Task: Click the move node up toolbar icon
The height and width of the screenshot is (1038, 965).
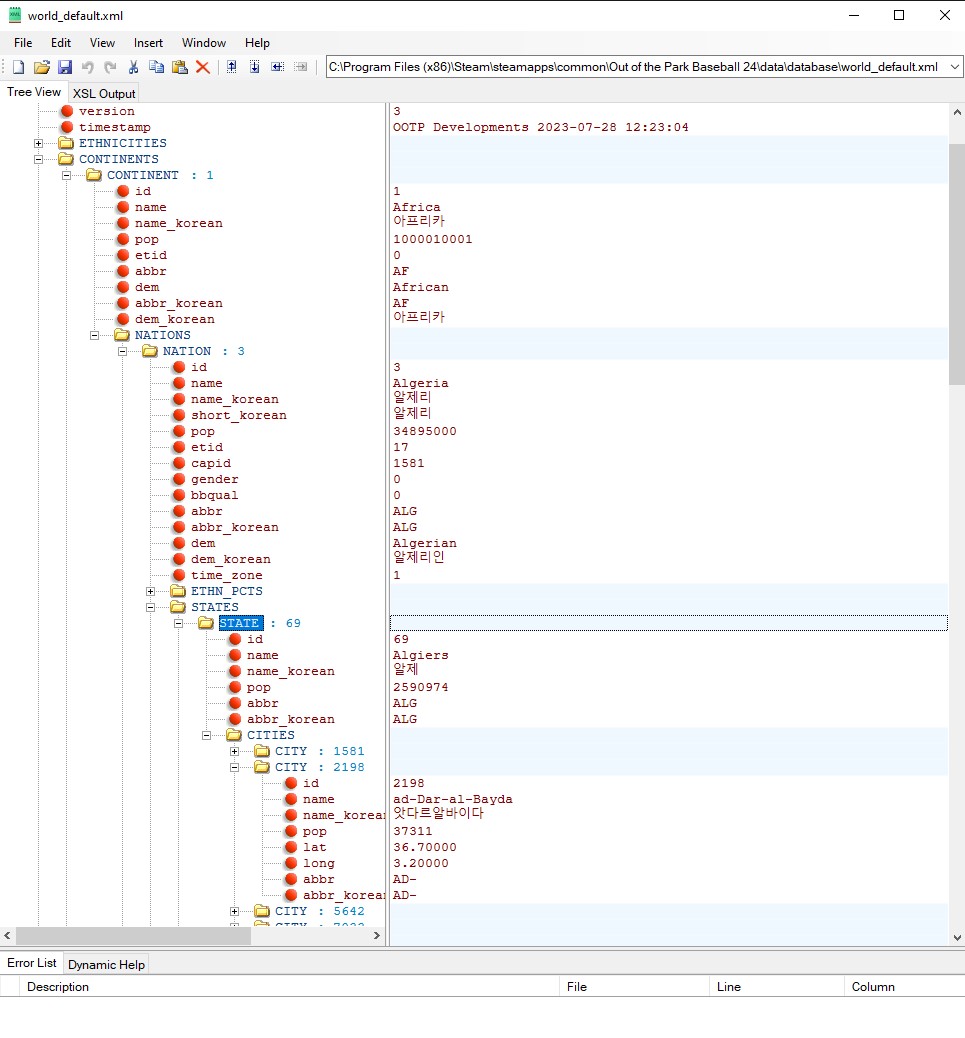Action: click(x=231, y=67)
